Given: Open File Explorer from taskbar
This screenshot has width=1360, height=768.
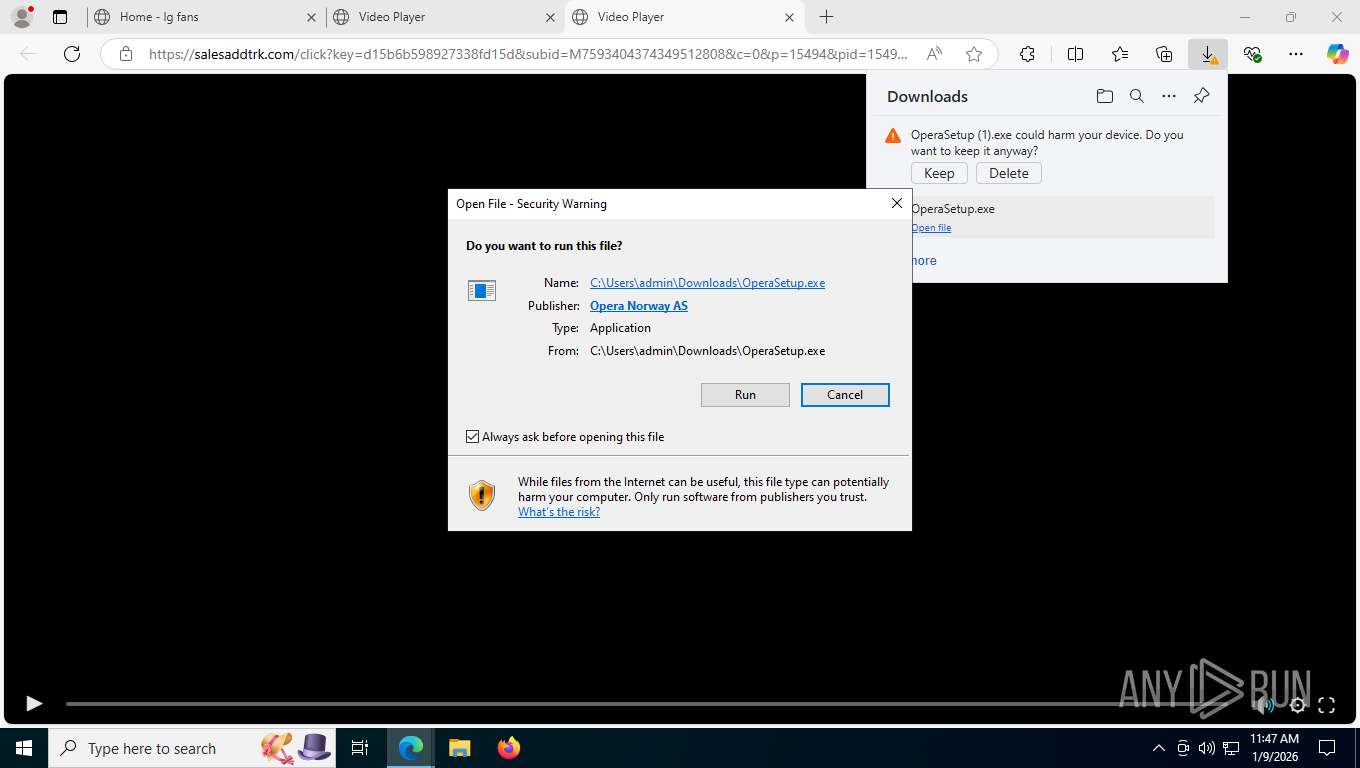Looking at the screenshot, I should (460, 748).
